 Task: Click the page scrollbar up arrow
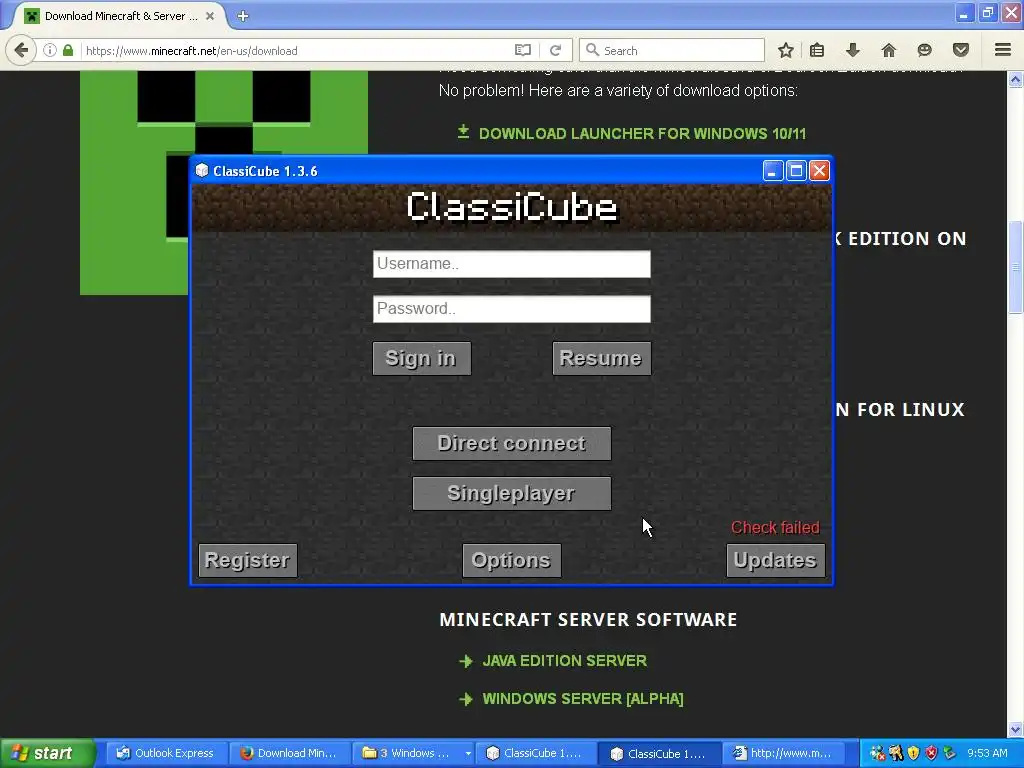click(x=1016, y=80)
